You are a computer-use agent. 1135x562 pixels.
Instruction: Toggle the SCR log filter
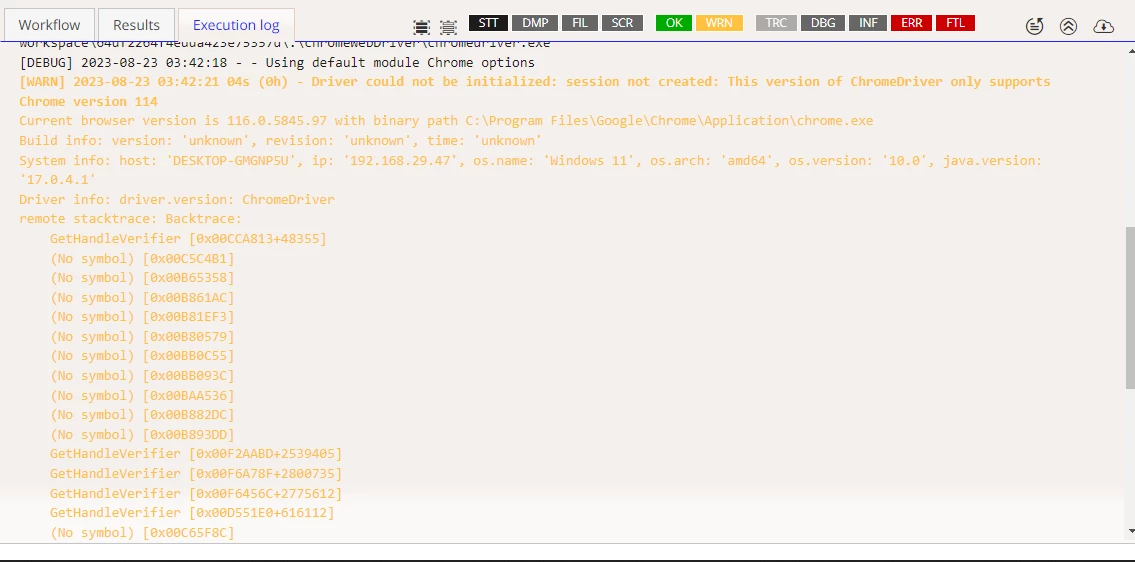point(622,23)
